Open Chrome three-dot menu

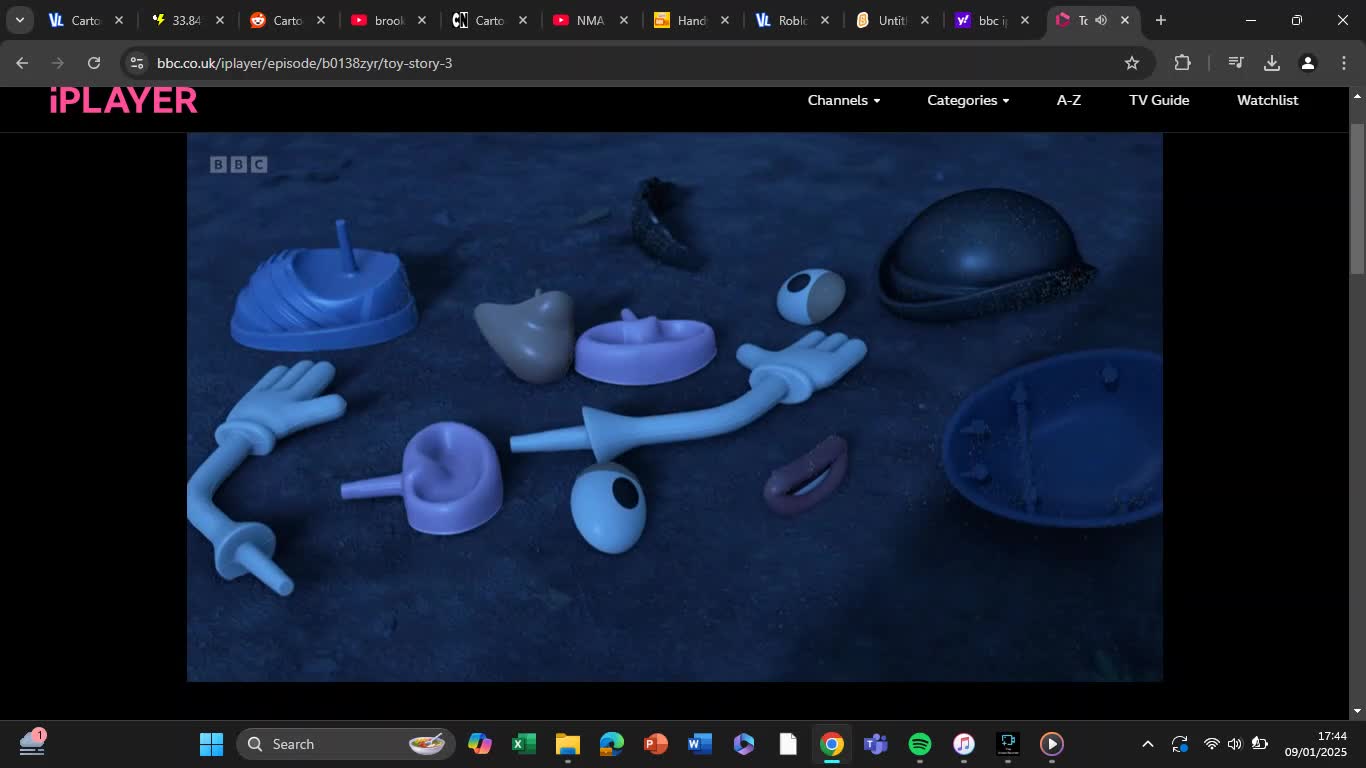pos(1343,63)
